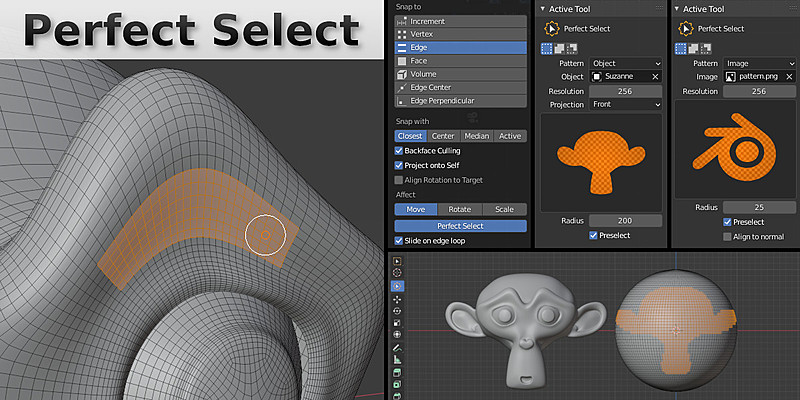Screen dimensions: 800x400
Task: Click the monkey silhouette pattern preview
Action: click(602, 163)
